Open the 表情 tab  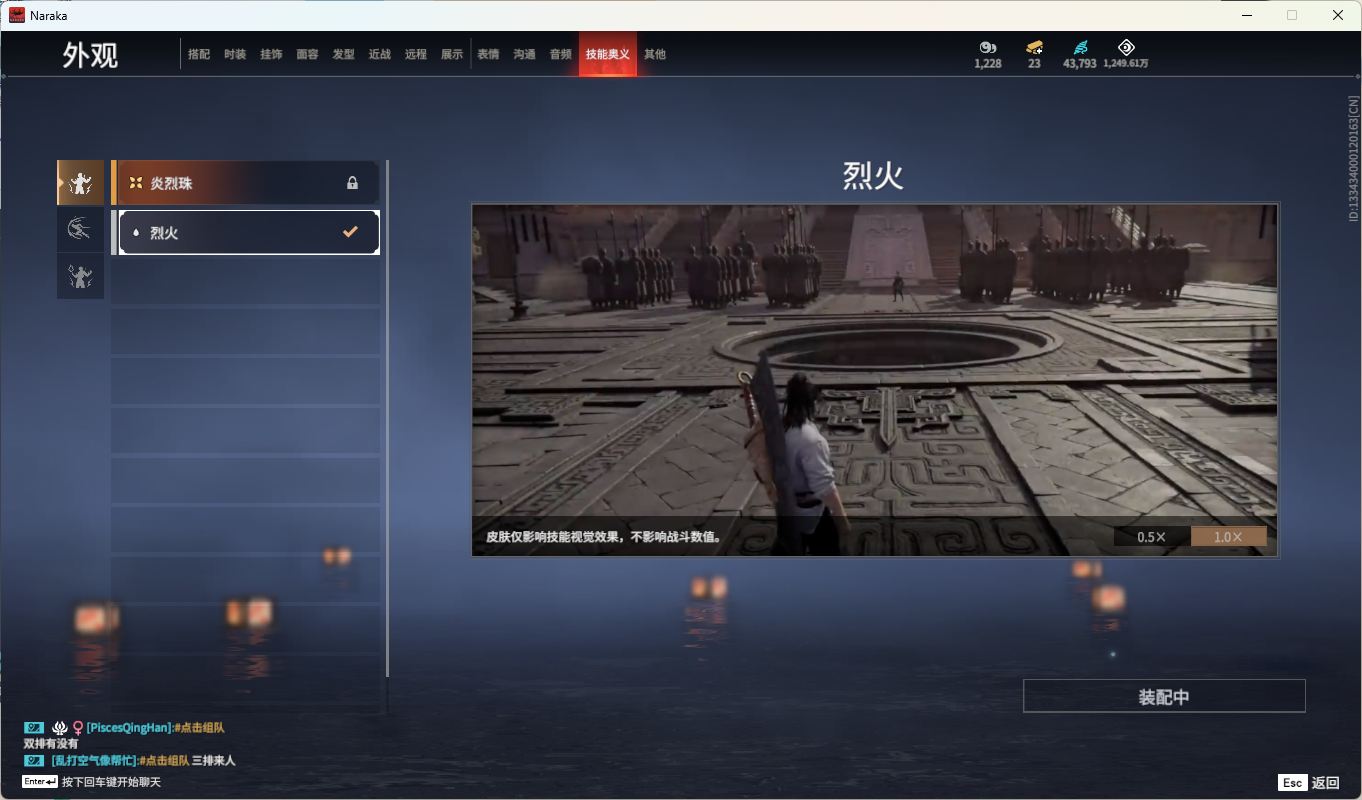488,54
